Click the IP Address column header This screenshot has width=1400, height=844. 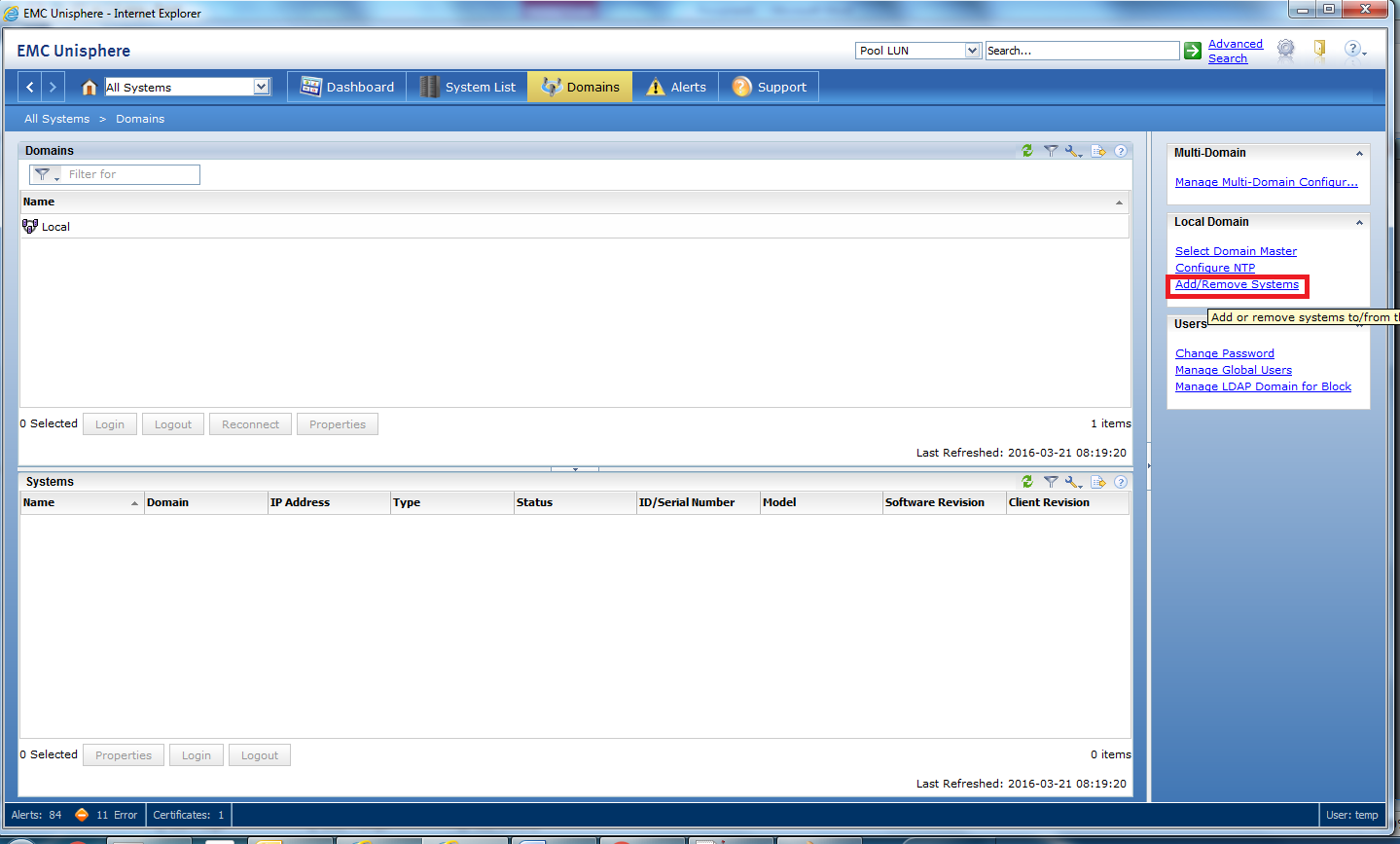329,502
